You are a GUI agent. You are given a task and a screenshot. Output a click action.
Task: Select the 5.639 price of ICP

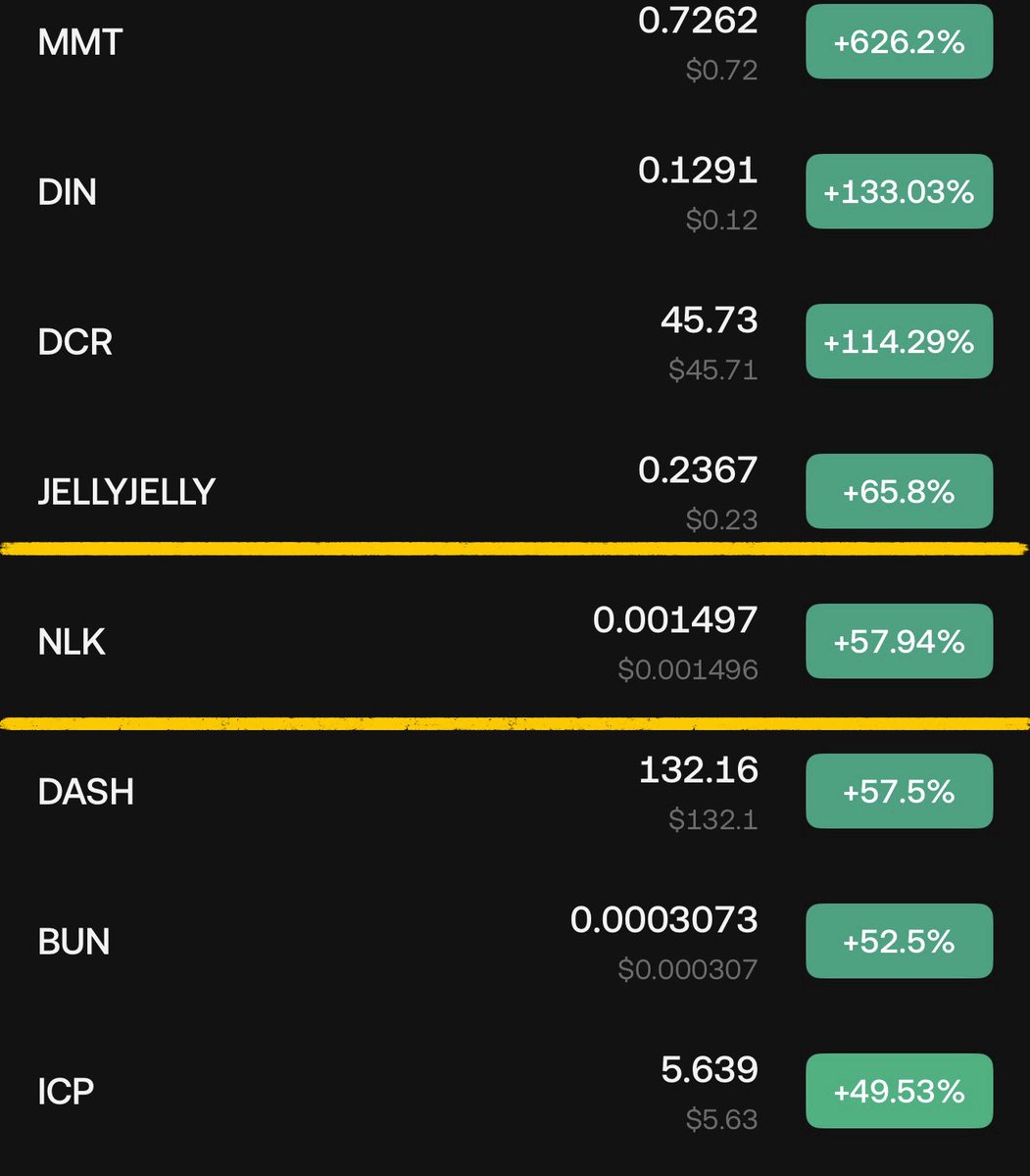coord(709,1069)
